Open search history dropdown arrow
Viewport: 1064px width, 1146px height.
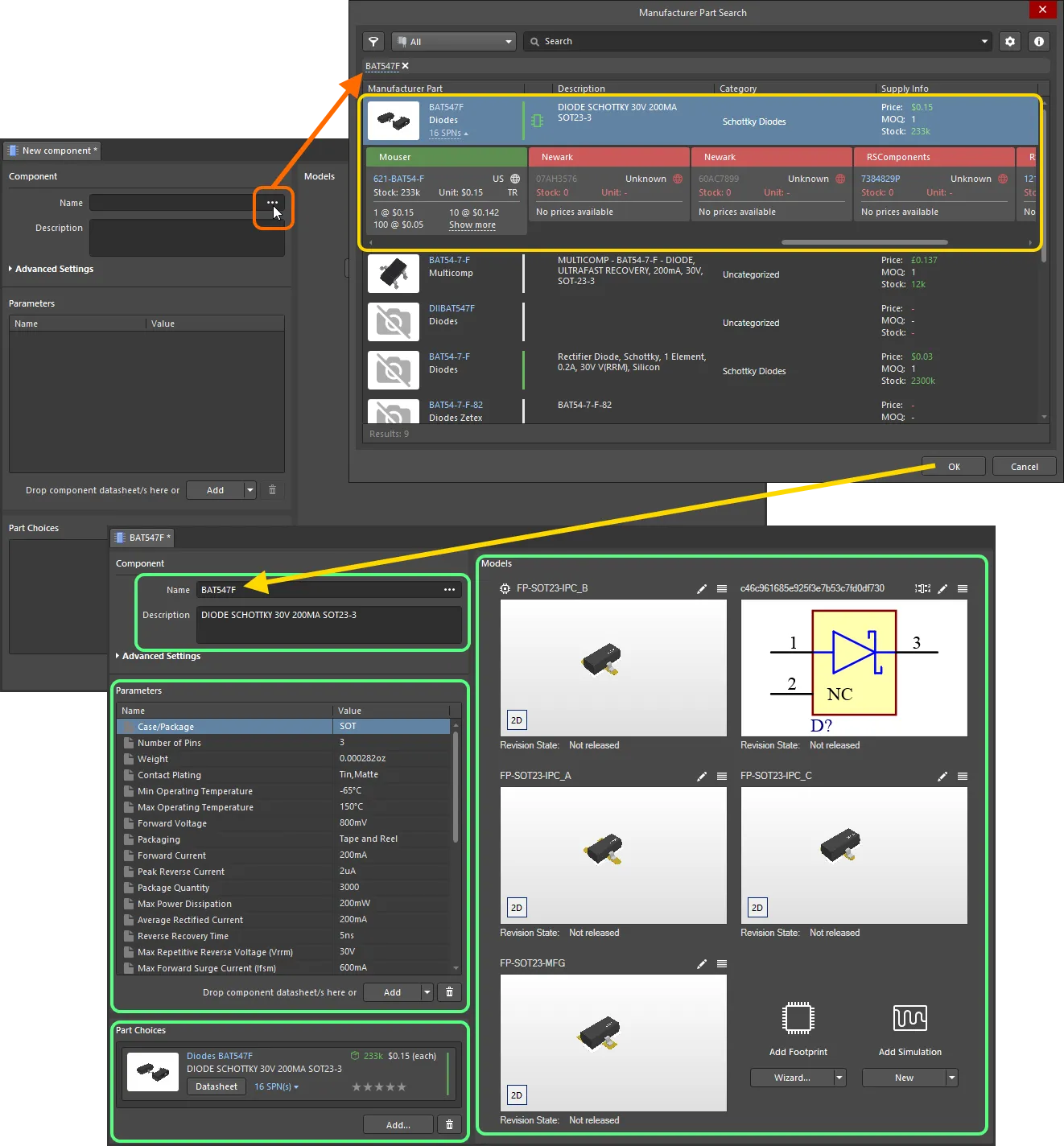coord(984,41)
